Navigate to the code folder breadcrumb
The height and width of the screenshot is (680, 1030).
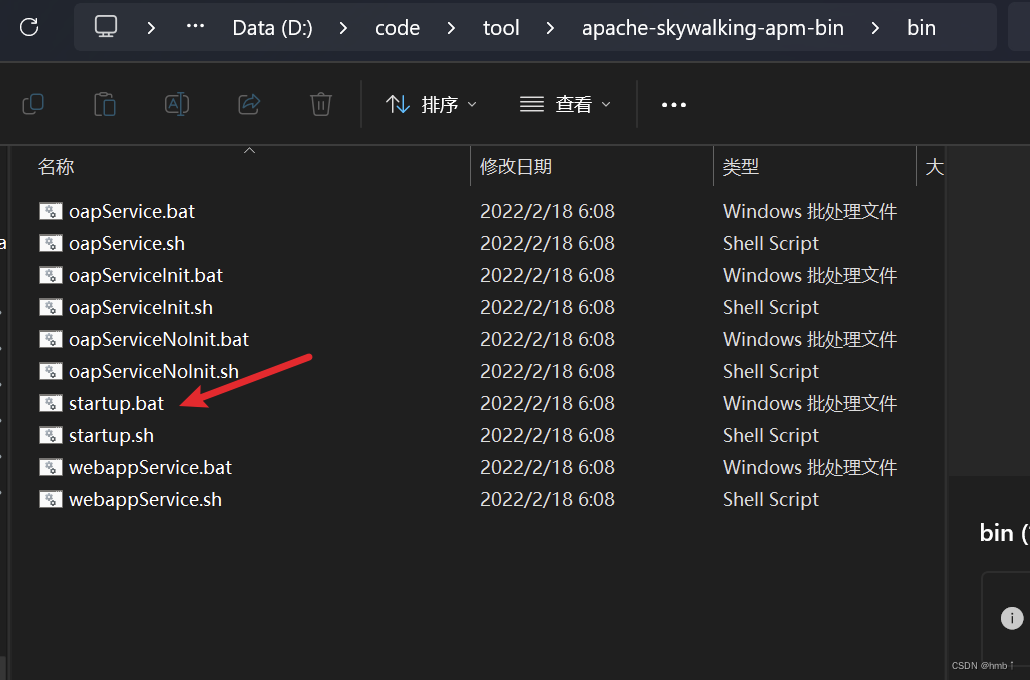point(397,28)
